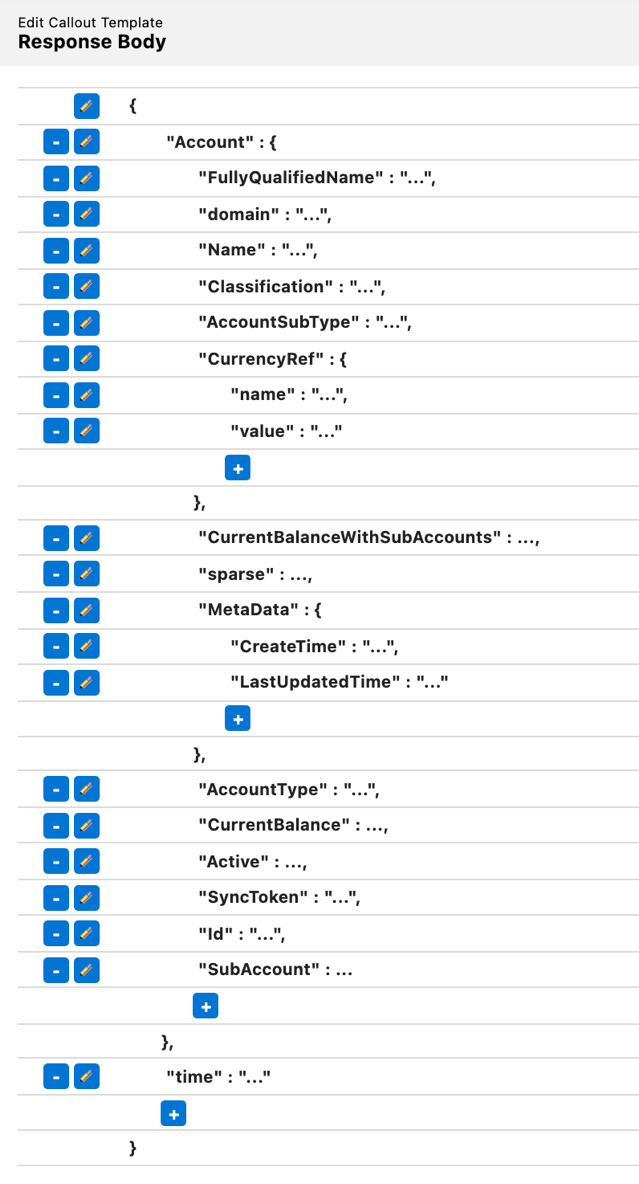
Task: Remove the "MetaData" object
Action: point(56,609)
